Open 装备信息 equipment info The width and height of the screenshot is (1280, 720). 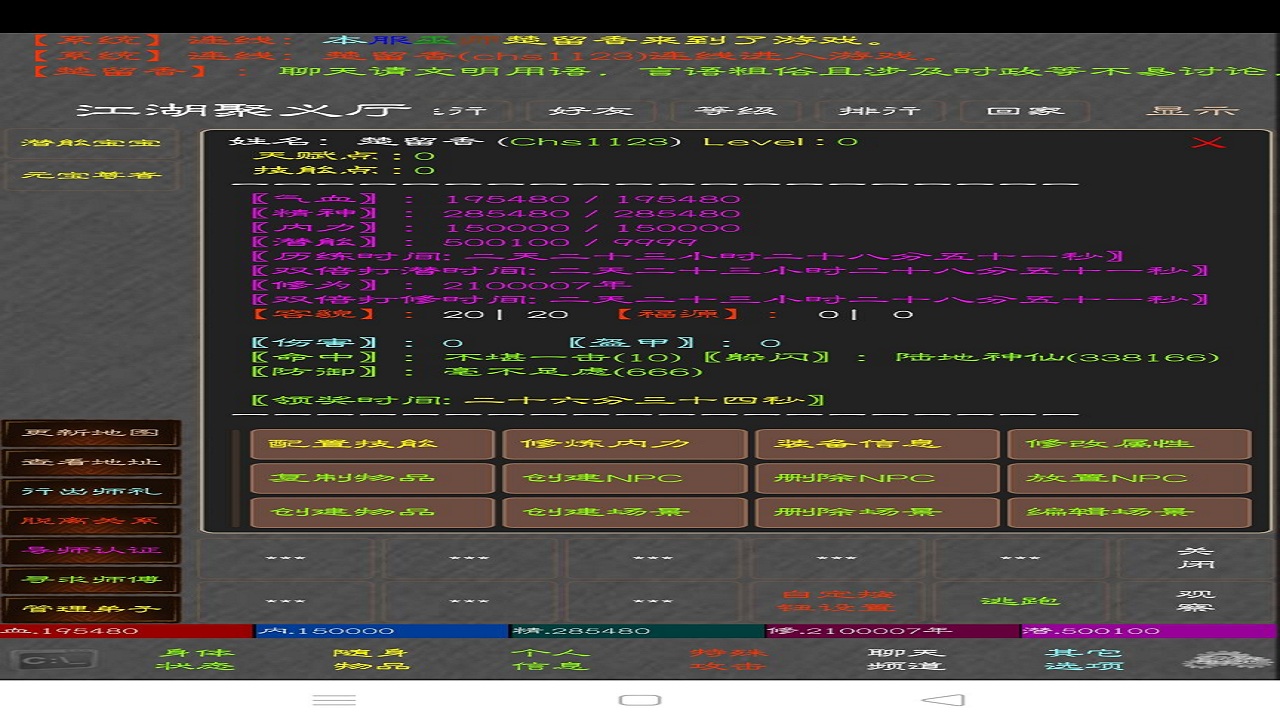click(877, 444)
